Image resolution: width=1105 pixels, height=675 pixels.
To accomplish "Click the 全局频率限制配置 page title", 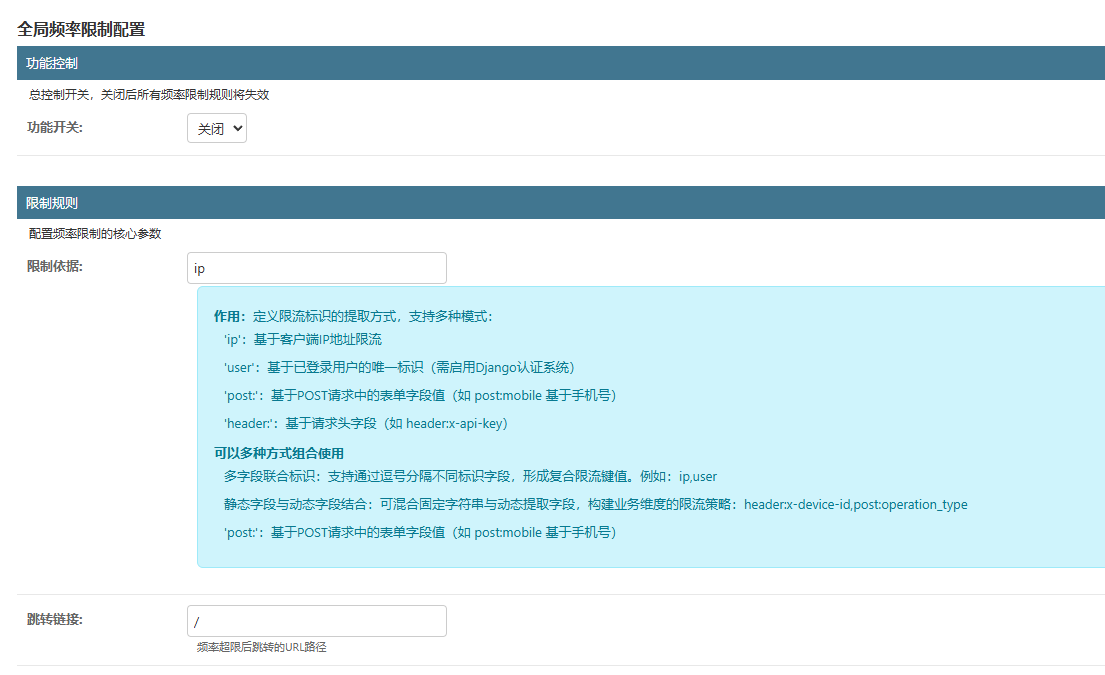I will click(x=81, y=29).
